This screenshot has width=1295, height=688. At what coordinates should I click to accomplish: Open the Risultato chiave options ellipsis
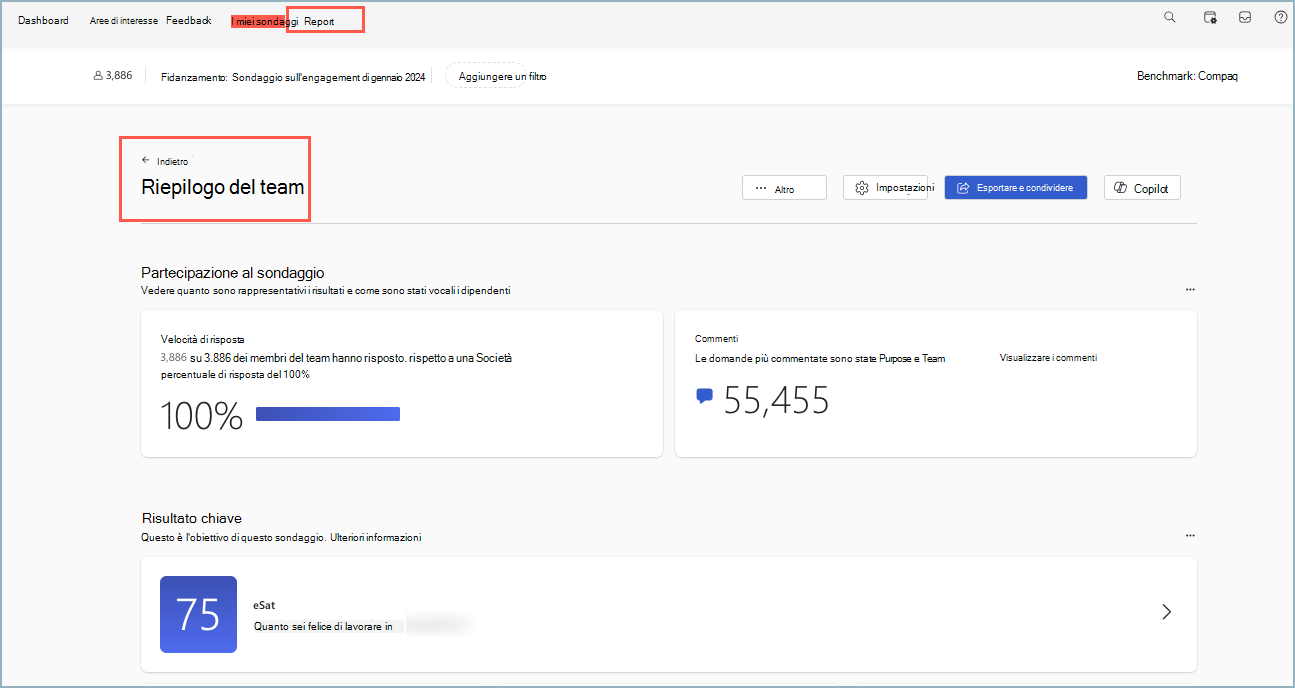click(1190, 535)
